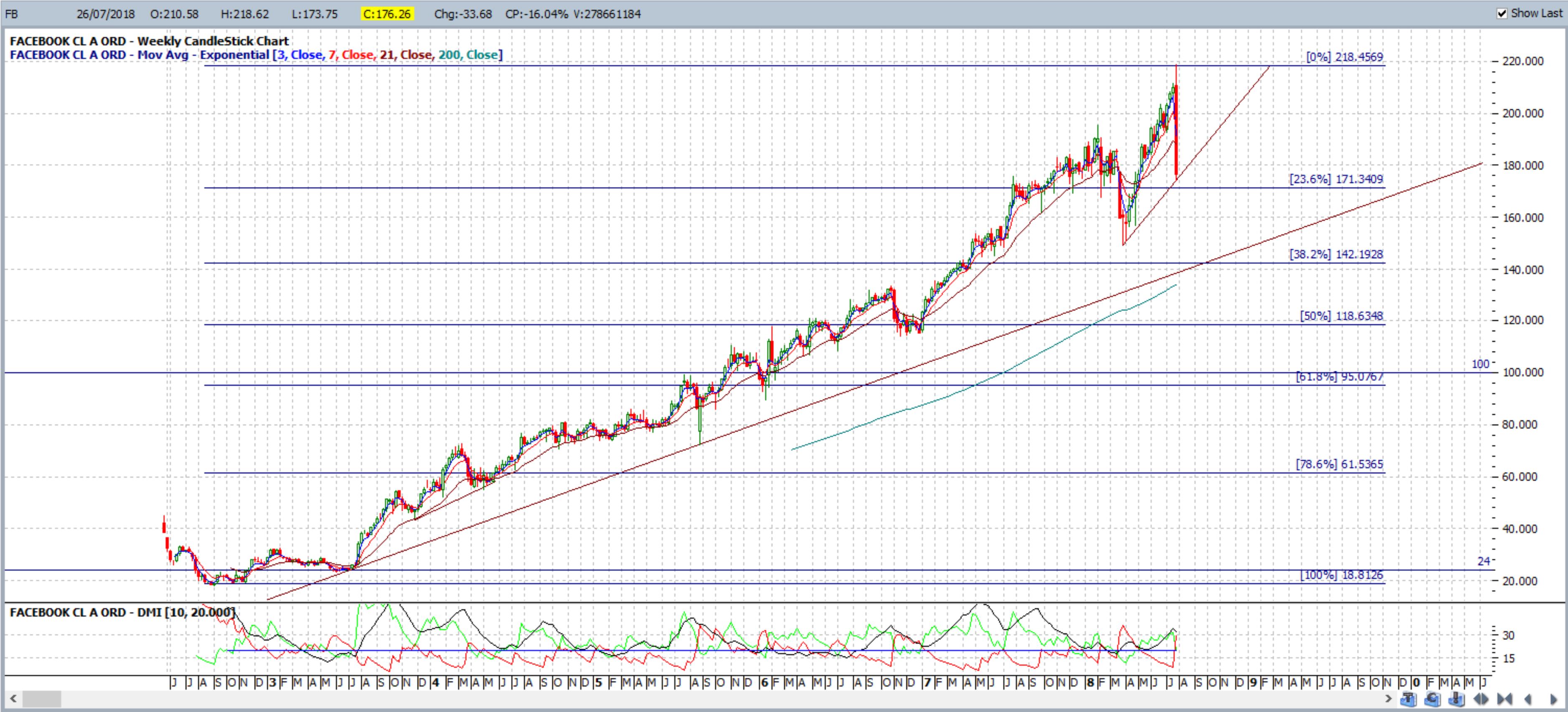The height and width of the screenshot is (712, 1568).
Task: Click the DMI axis value 30
Action: coord(1508,635)
